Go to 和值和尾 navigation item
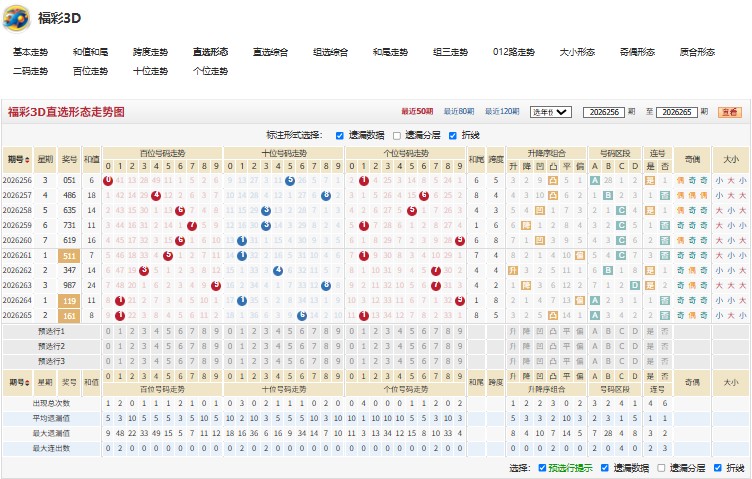Screen dimensions: 752x479 coord(90,52)
